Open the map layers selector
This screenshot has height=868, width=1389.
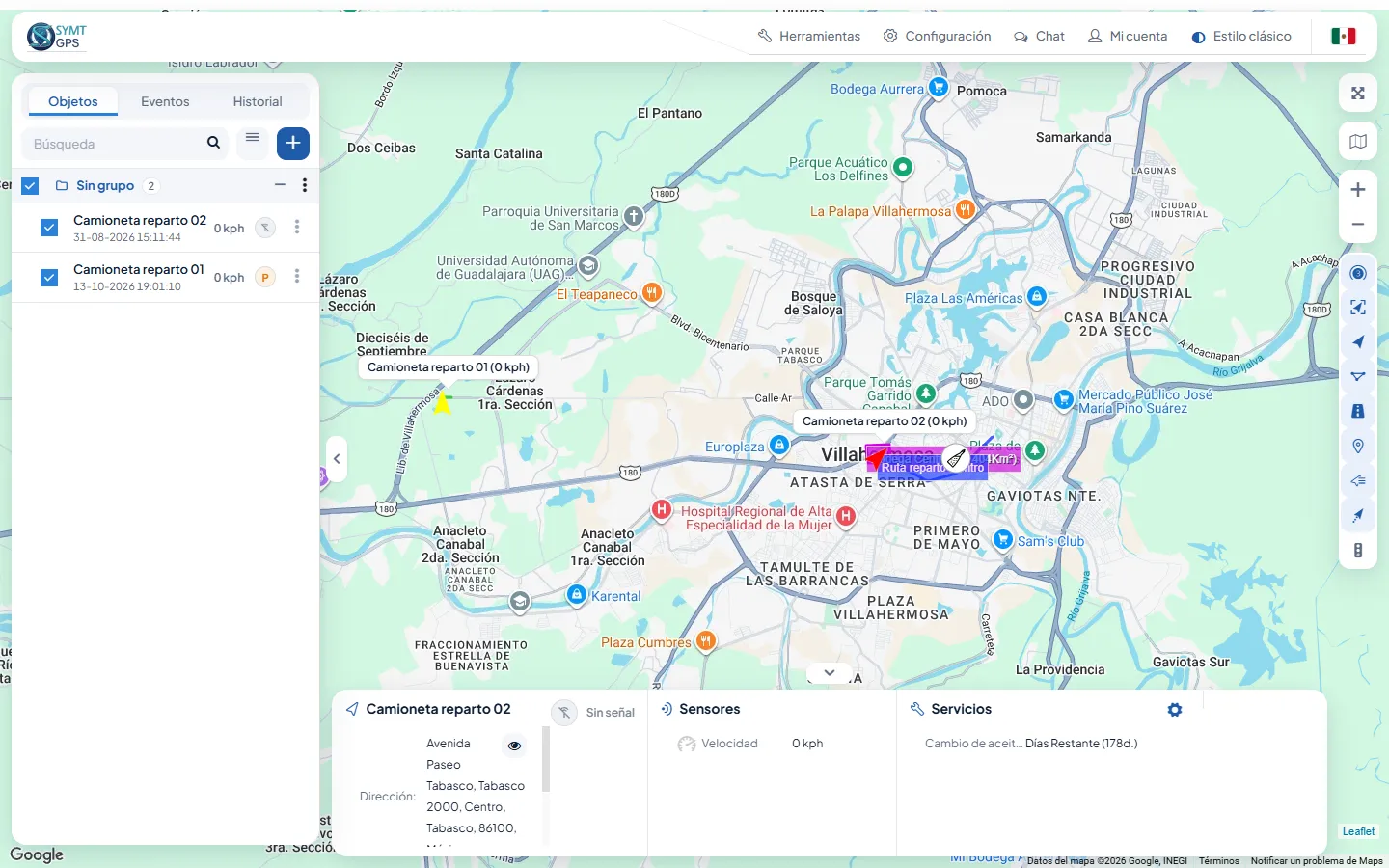coord(1358,142)
